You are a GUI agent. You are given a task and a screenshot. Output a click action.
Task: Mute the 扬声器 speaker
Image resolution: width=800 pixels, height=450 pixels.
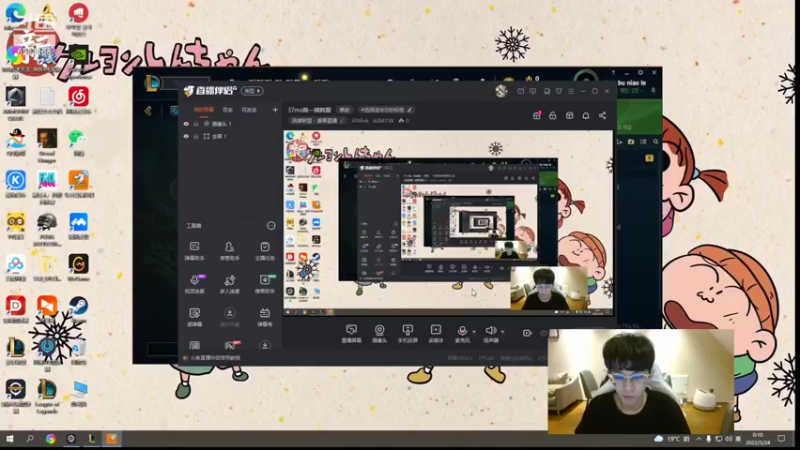pyautogui.click(x=490, y=333)
